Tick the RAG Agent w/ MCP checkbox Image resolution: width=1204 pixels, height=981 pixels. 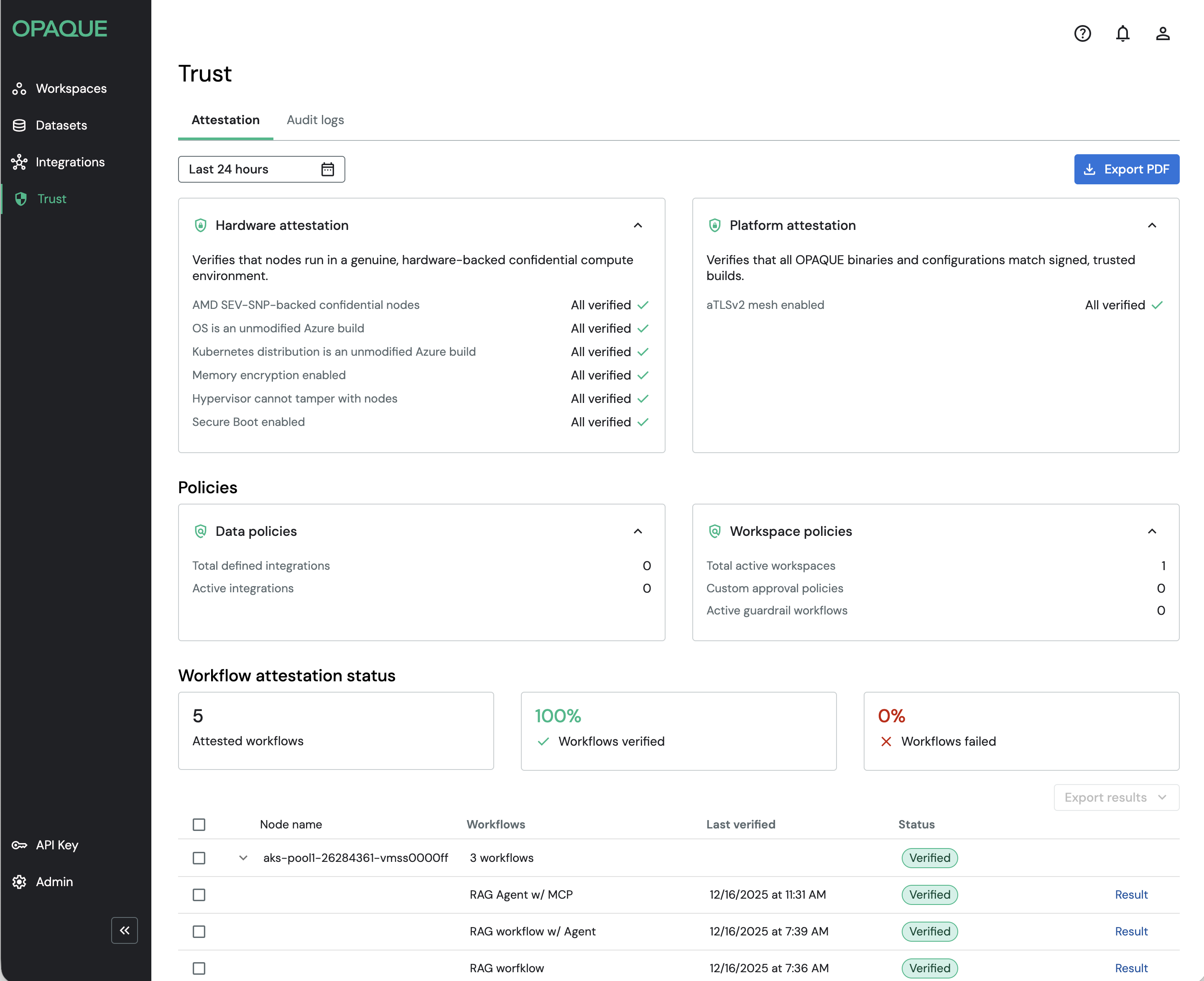click(x=199, y=894)
